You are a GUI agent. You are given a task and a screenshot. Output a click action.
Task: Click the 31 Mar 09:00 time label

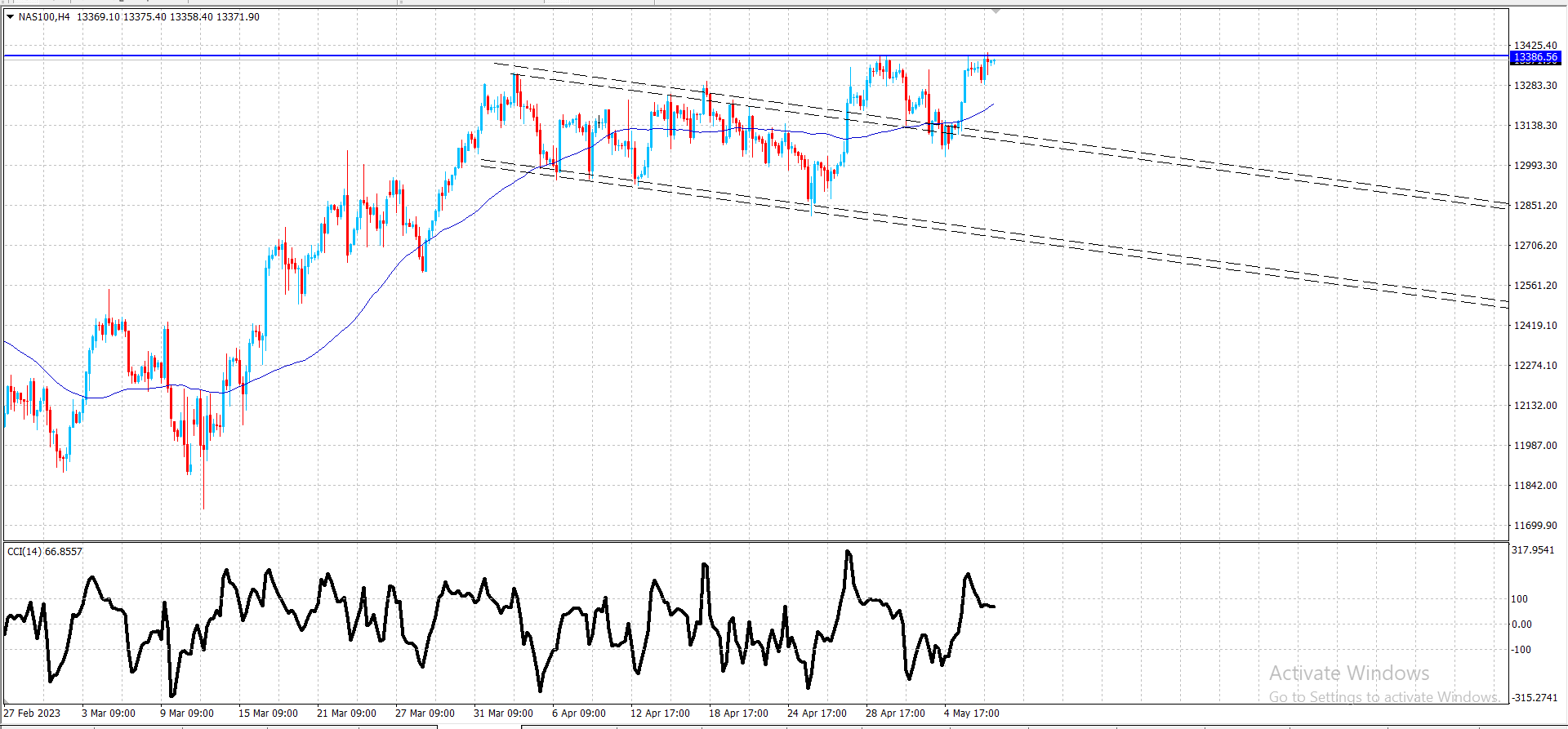(504, 713)
